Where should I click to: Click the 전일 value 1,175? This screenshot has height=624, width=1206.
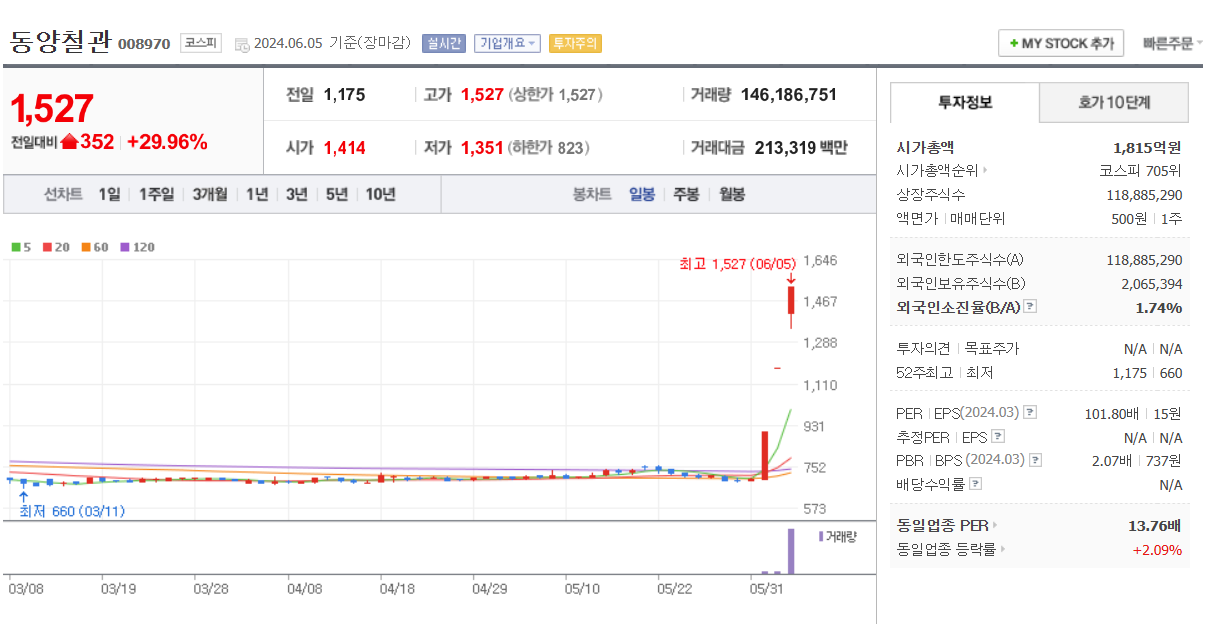pos(345,95)
